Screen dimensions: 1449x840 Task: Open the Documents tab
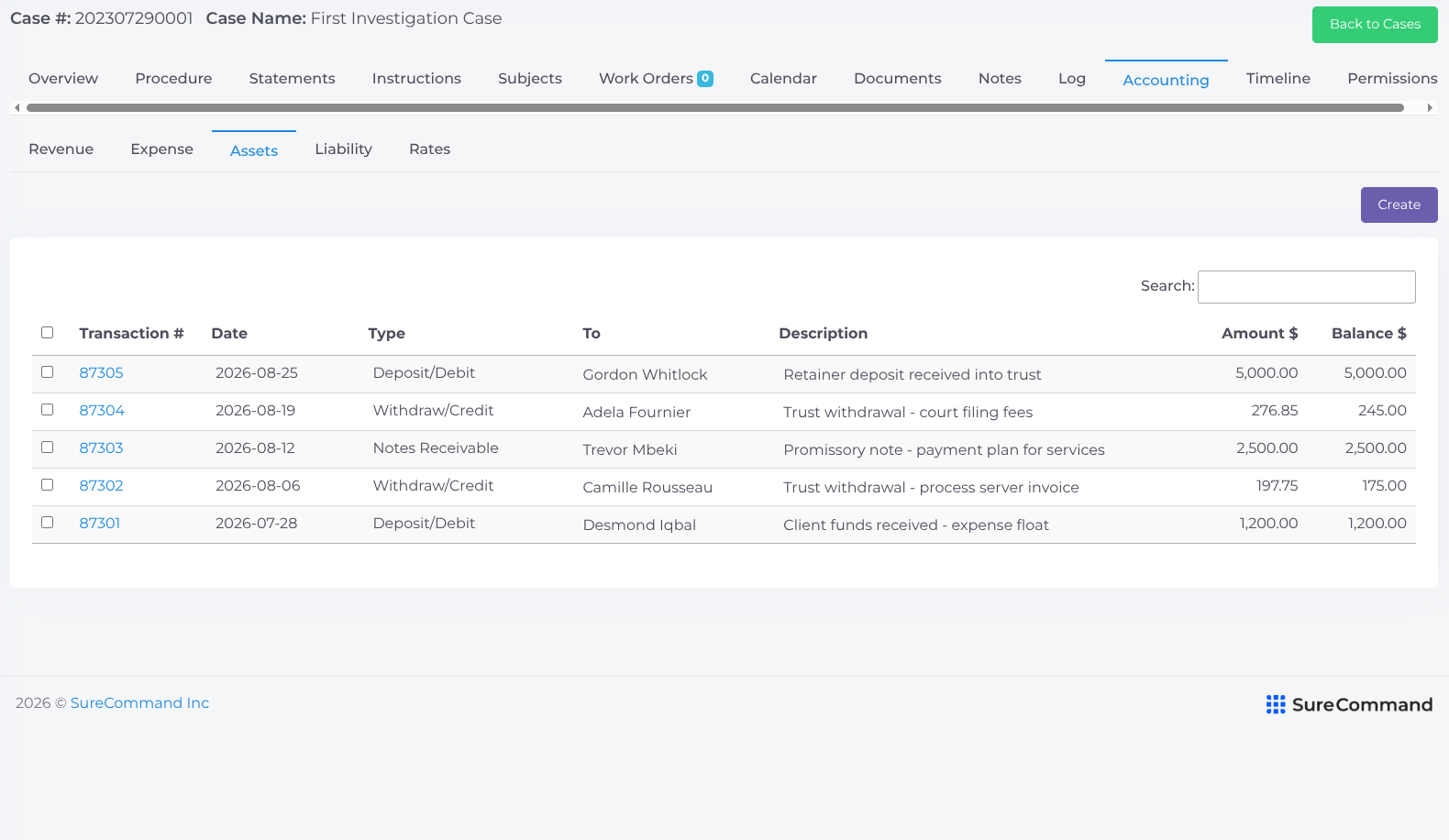pos(897,79)
